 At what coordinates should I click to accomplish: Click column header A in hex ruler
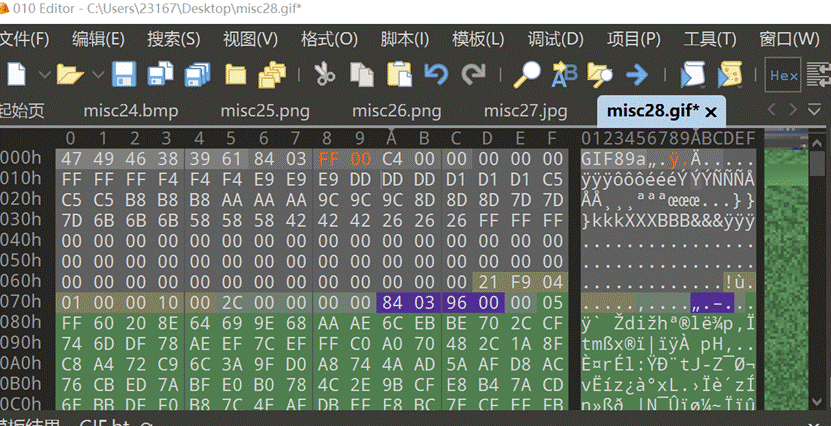click(x=392, y=138)
